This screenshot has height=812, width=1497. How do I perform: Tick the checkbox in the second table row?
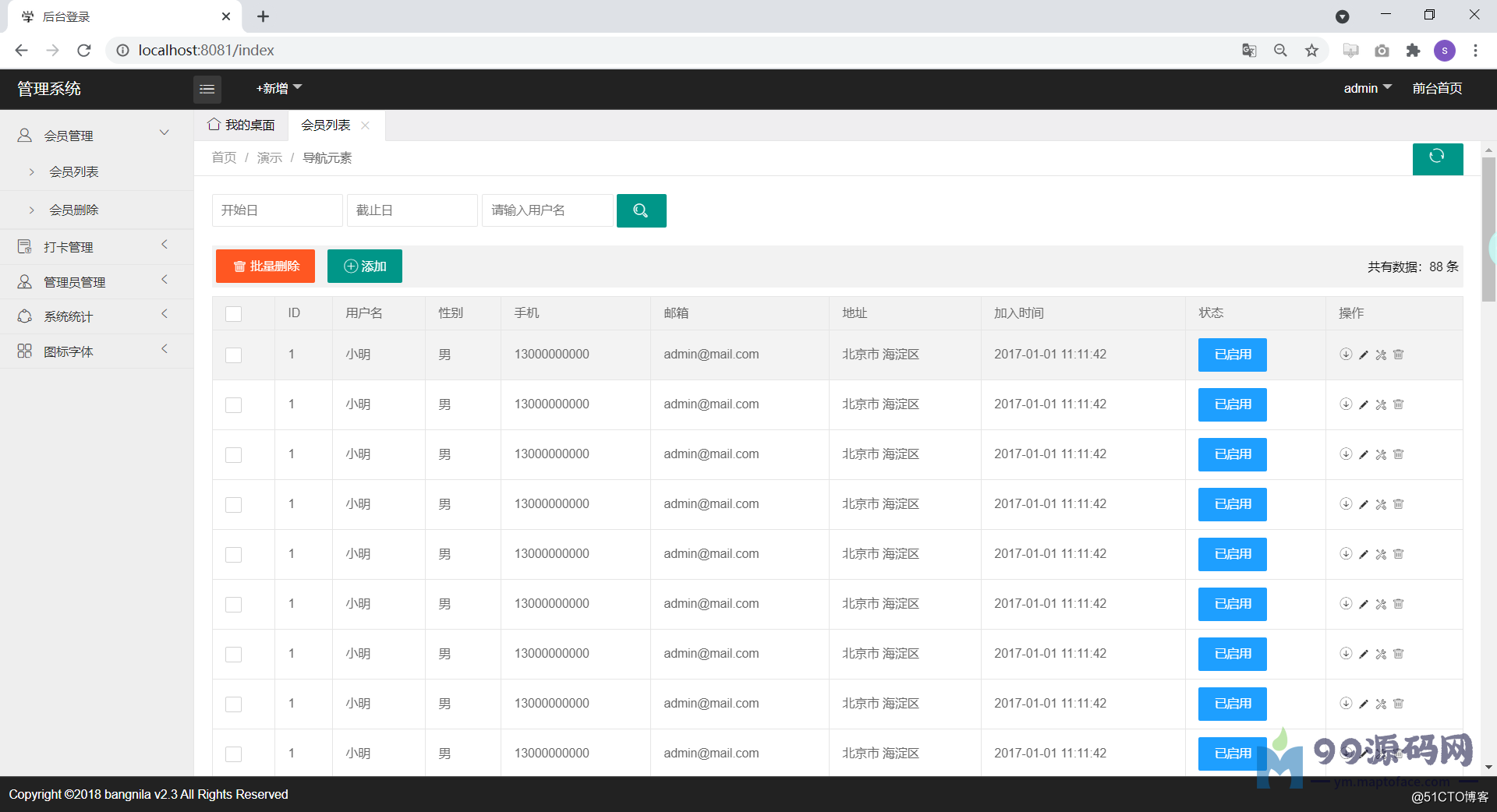[233, 405]
